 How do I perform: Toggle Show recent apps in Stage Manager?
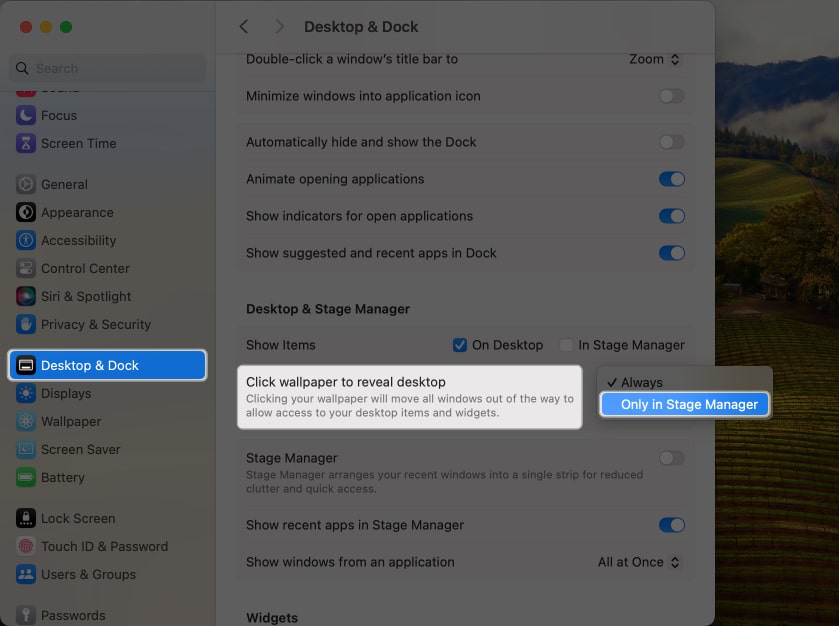[672, 525]
